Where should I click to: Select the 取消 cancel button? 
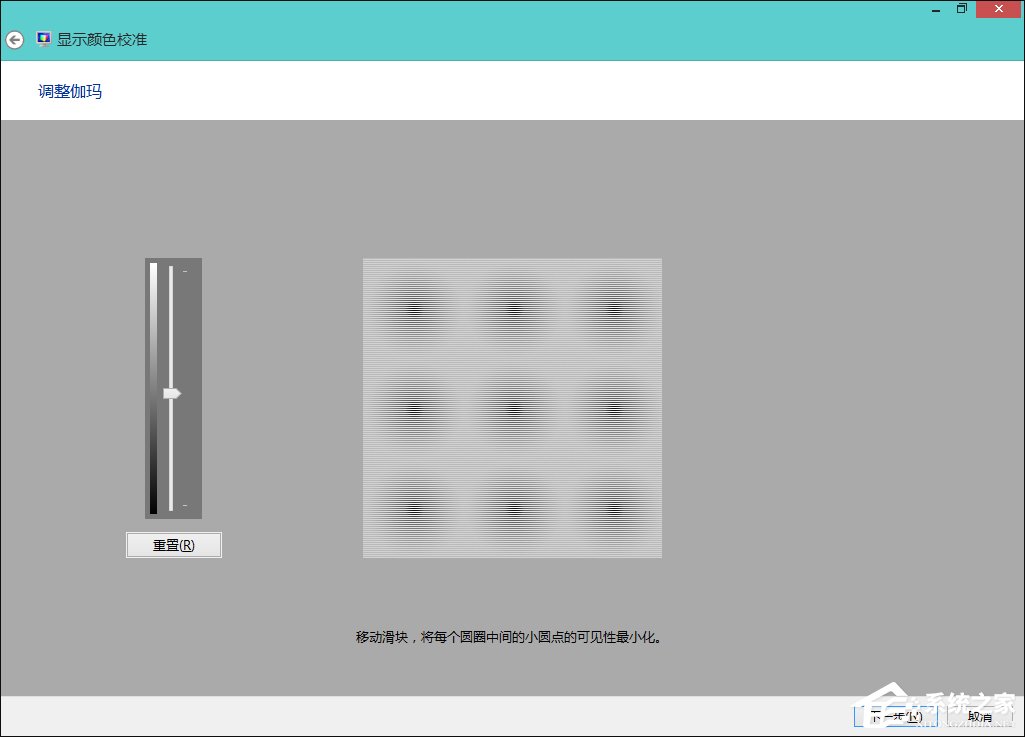click(978, 716)
